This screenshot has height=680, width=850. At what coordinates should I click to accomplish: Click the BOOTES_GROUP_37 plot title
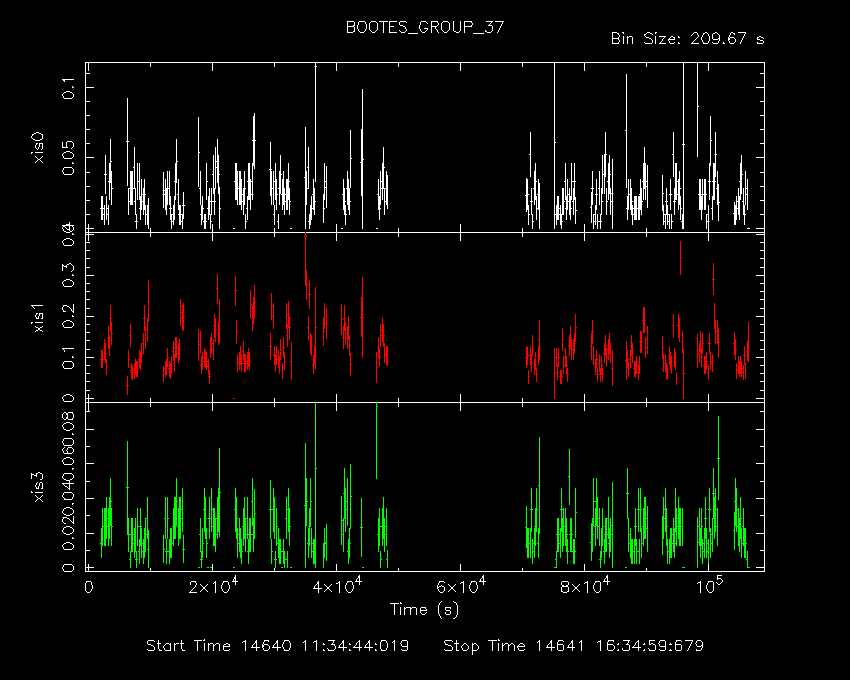click(425, 28)
